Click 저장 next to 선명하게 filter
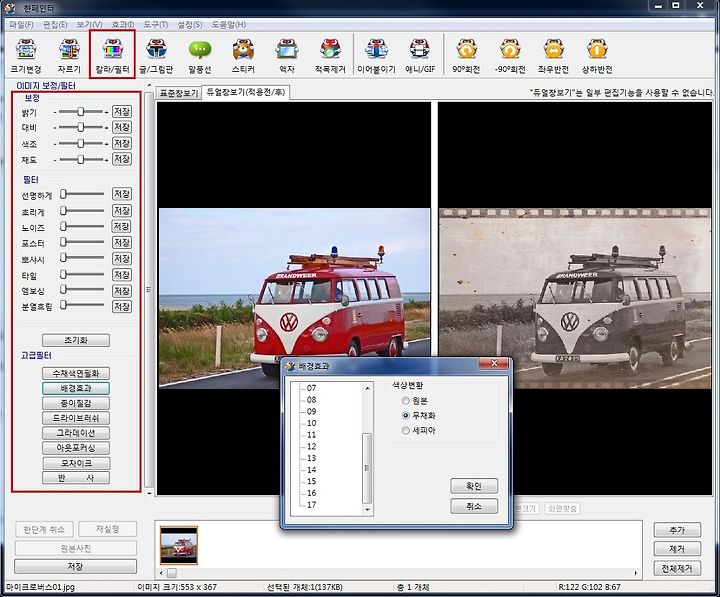720x597 pixels. coord(122,194)
